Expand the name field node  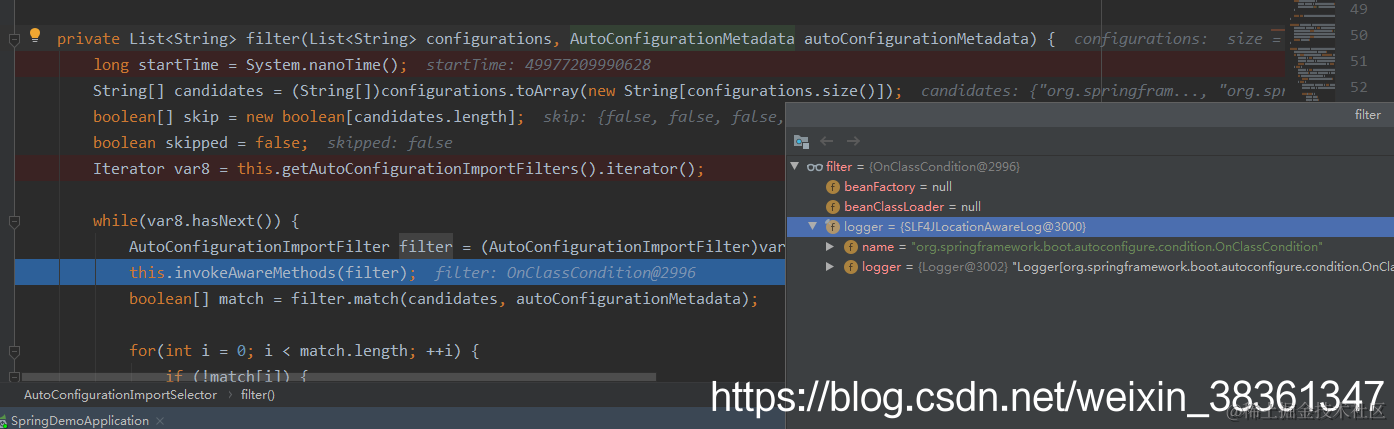point(830,247)
